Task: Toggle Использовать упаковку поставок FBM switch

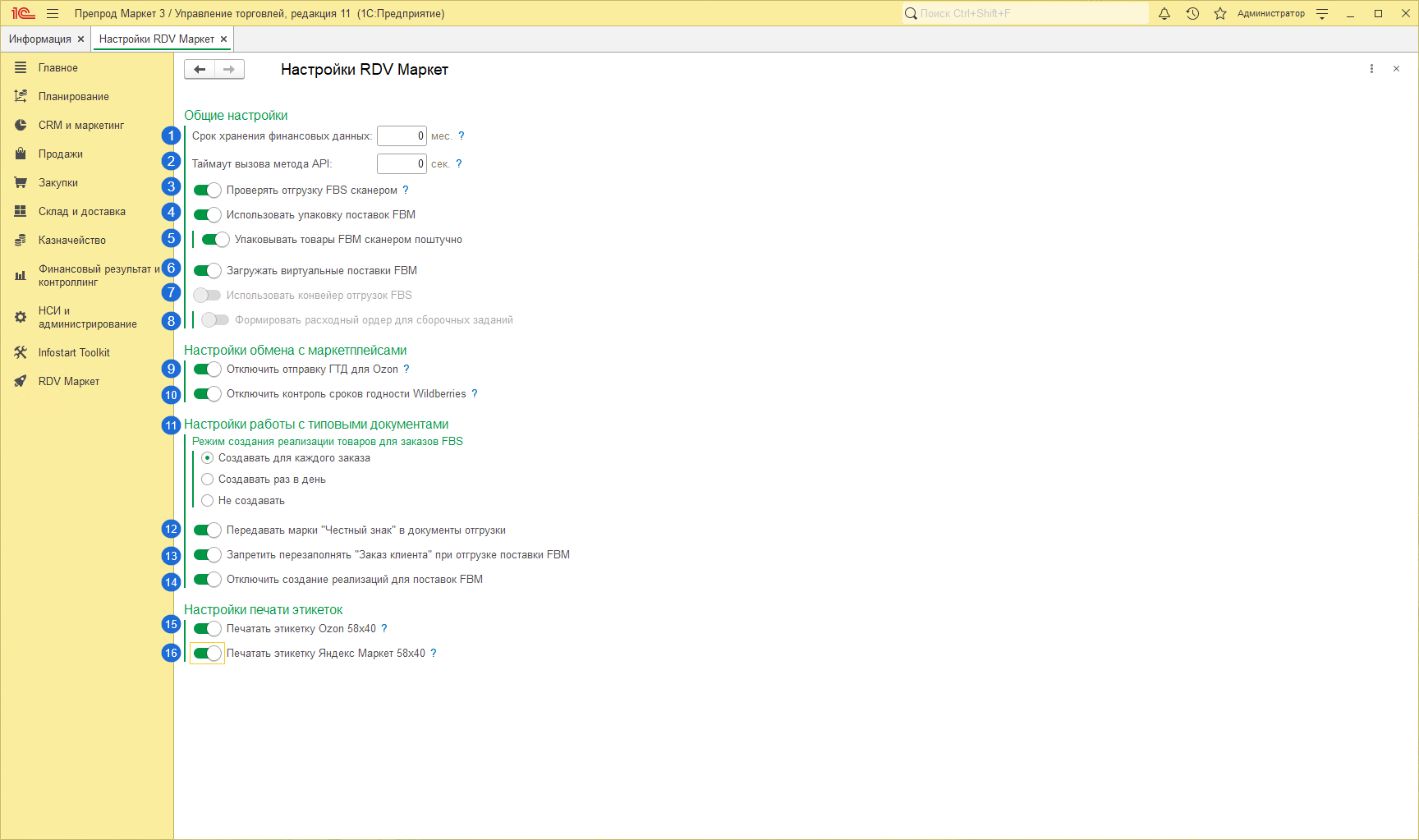Action: point(207,215)
